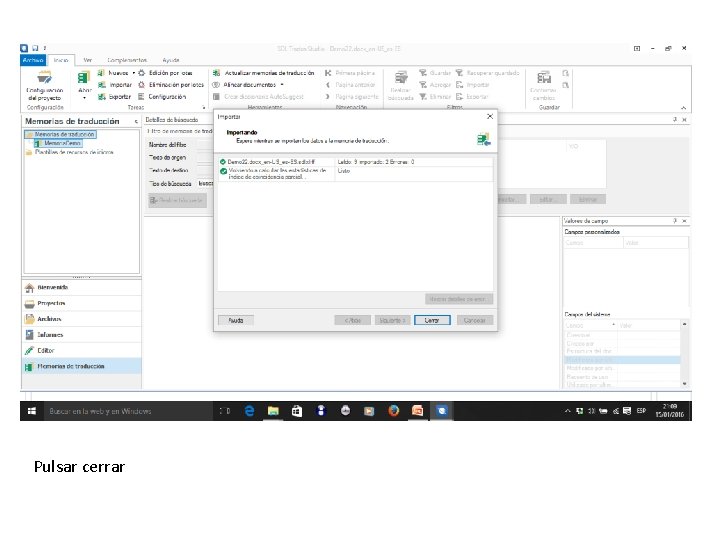Click the Cancelar button in Importar dialog
Viewport: 720px width, 540px height.
click(474, 320)
